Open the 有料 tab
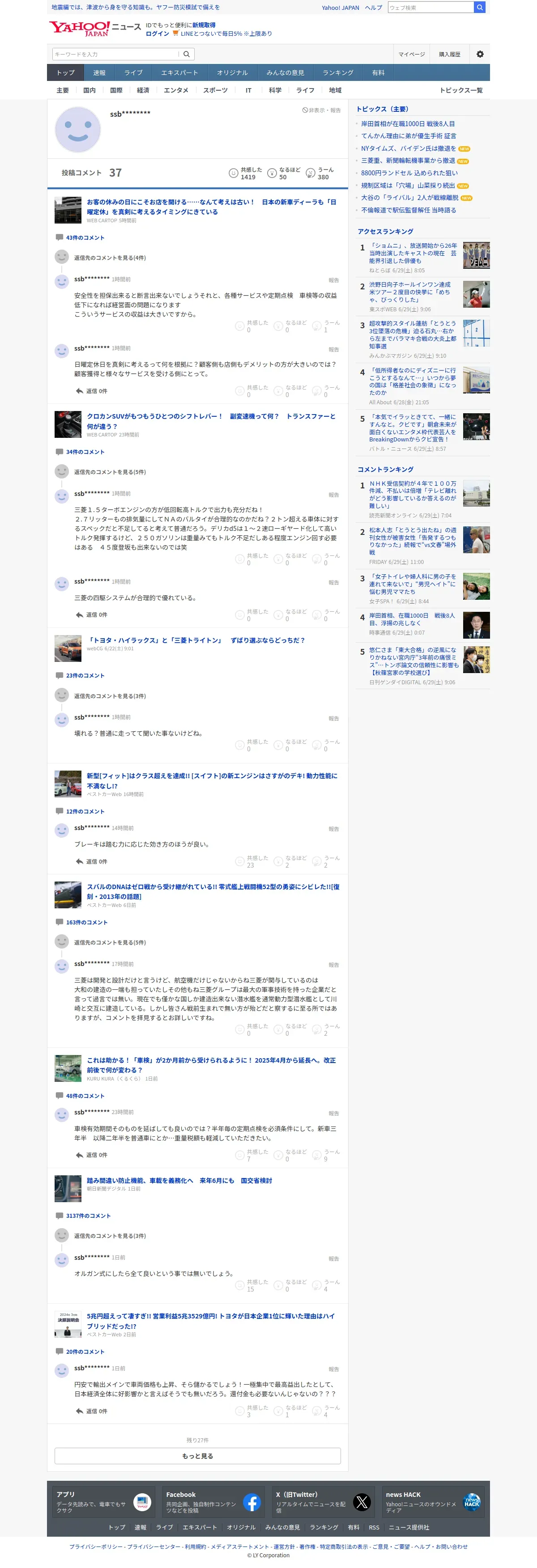Viewport: 537px width, 1568px height. tap(378, 72)
